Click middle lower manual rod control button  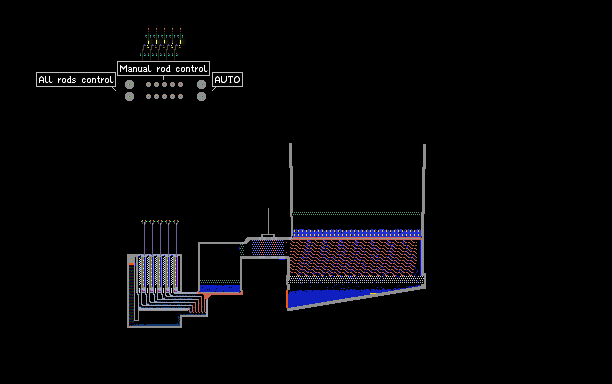point(164,96)
